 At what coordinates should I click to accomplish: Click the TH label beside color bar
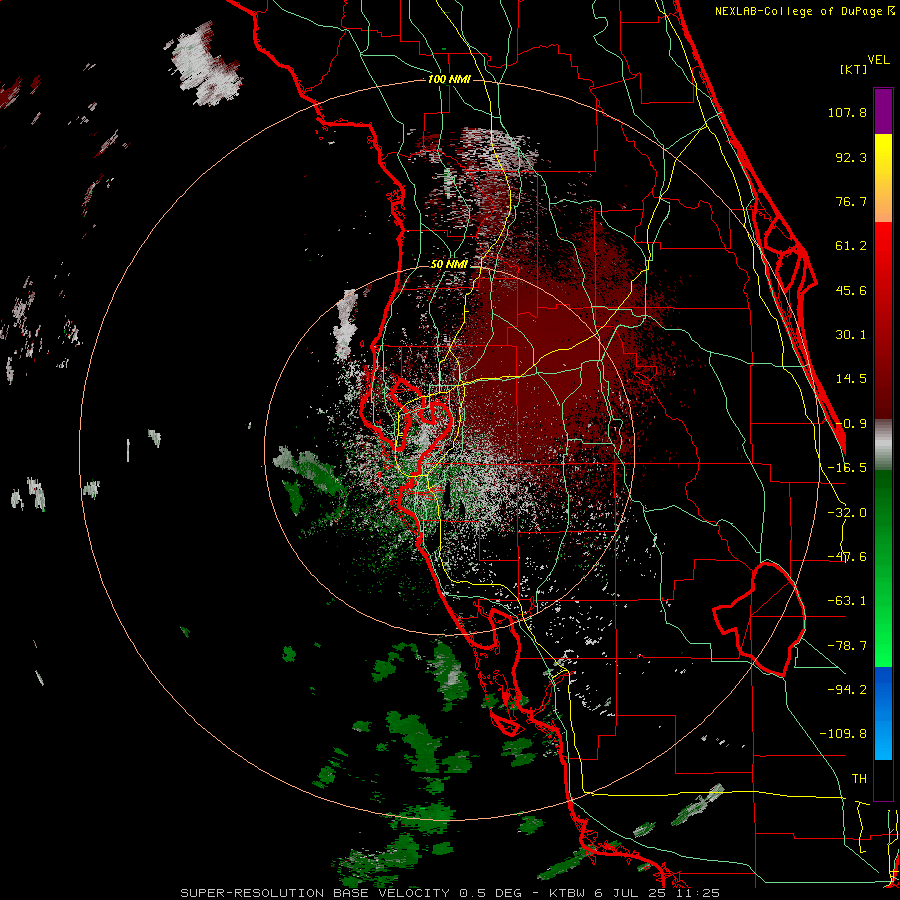[x=859, y=778]
